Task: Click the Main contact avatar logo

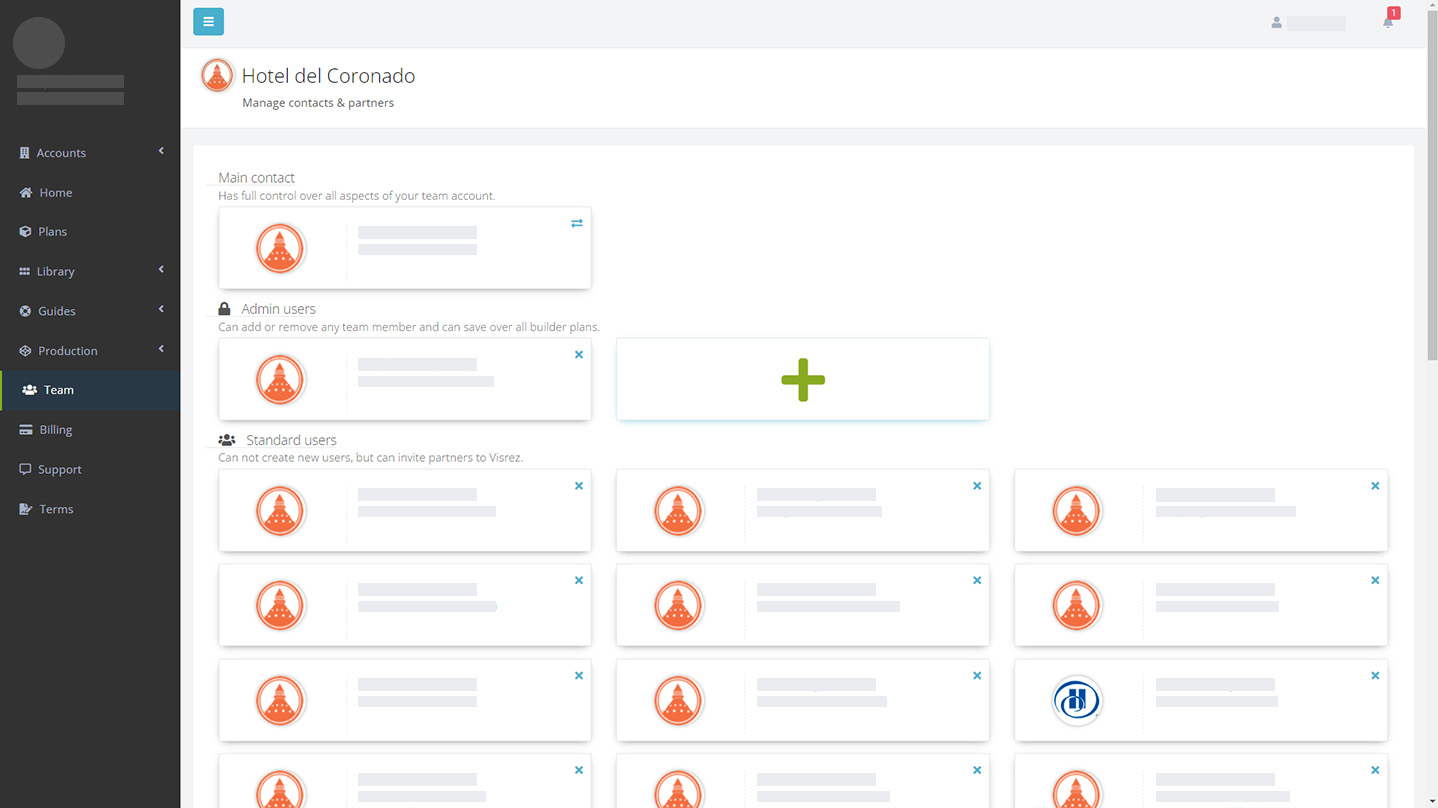Action: point(280,248)
